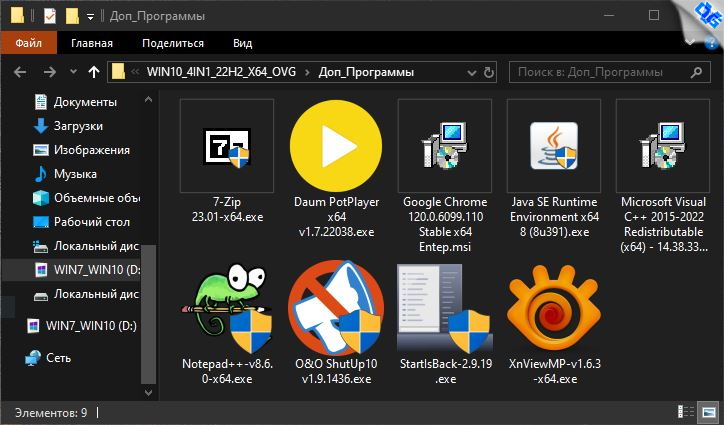Click label Notepad++-v8.6.0-x64.exe
The width and height of the screenshot is (724, 425).
pos(228,371)
